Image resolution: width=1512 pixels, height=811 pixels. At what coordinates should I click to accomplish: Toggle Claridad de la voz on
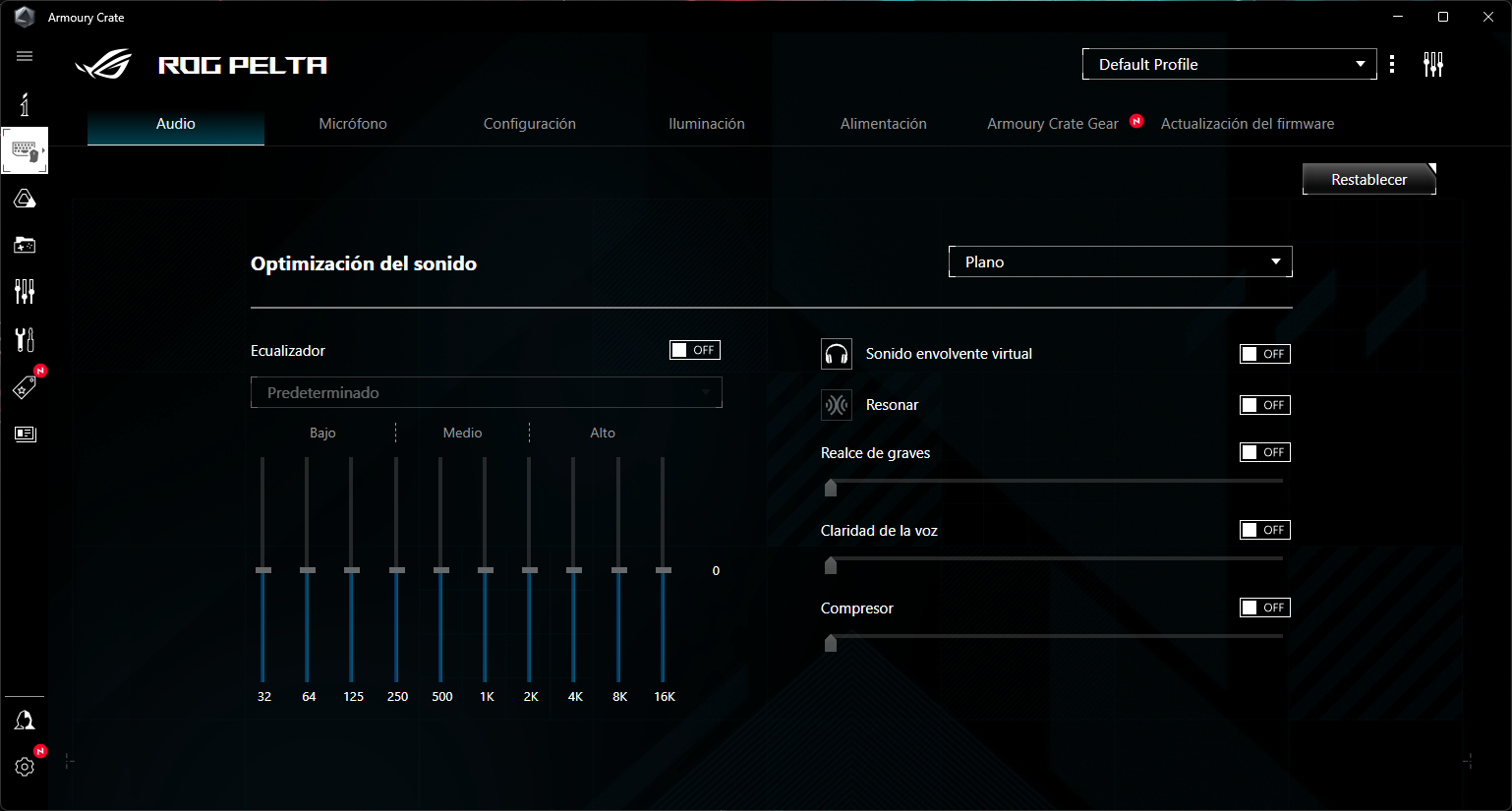coord(1265,530)
